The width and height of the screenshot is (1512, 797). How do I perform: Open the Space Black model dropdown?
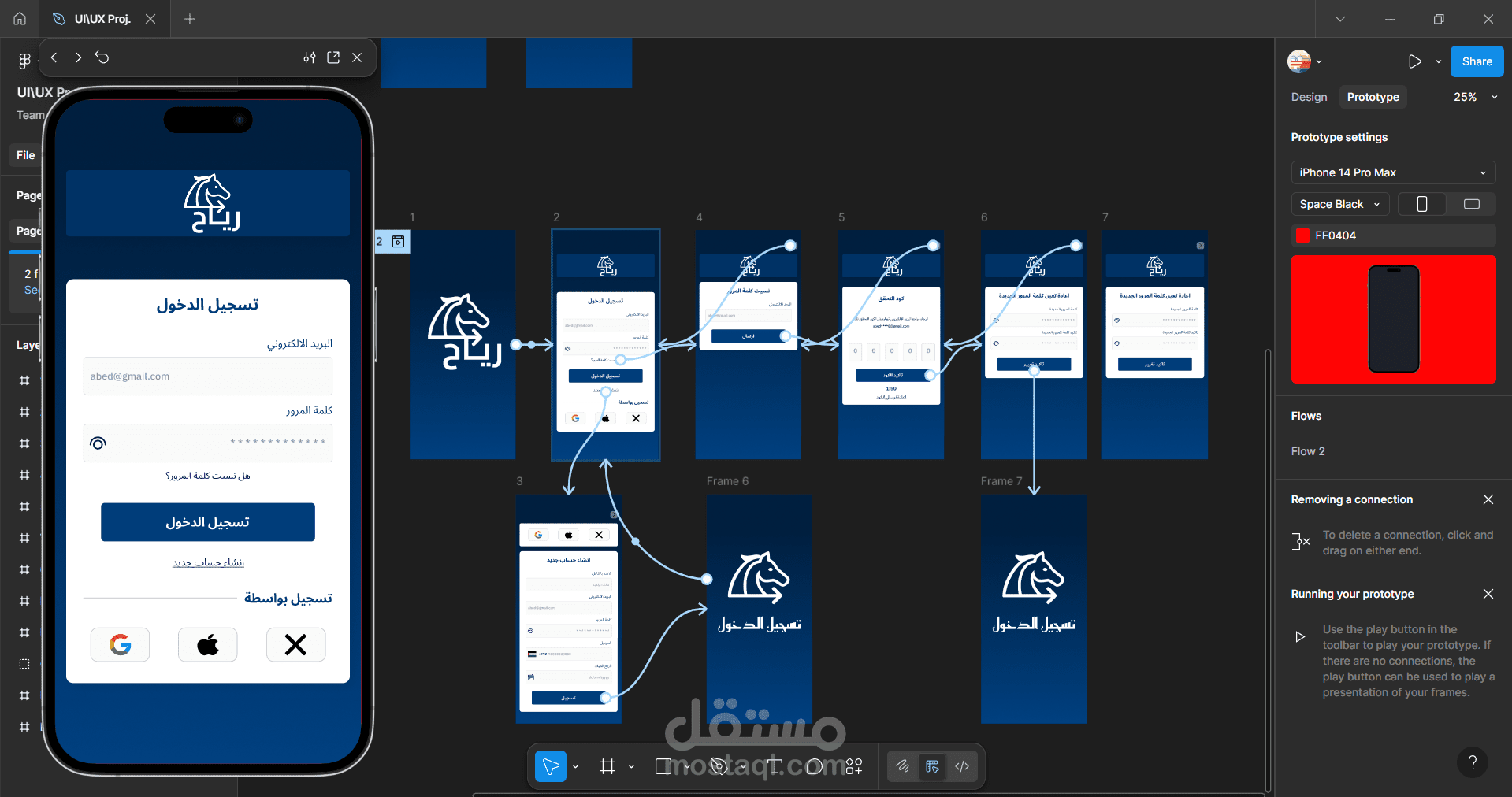pos(1339,204)
